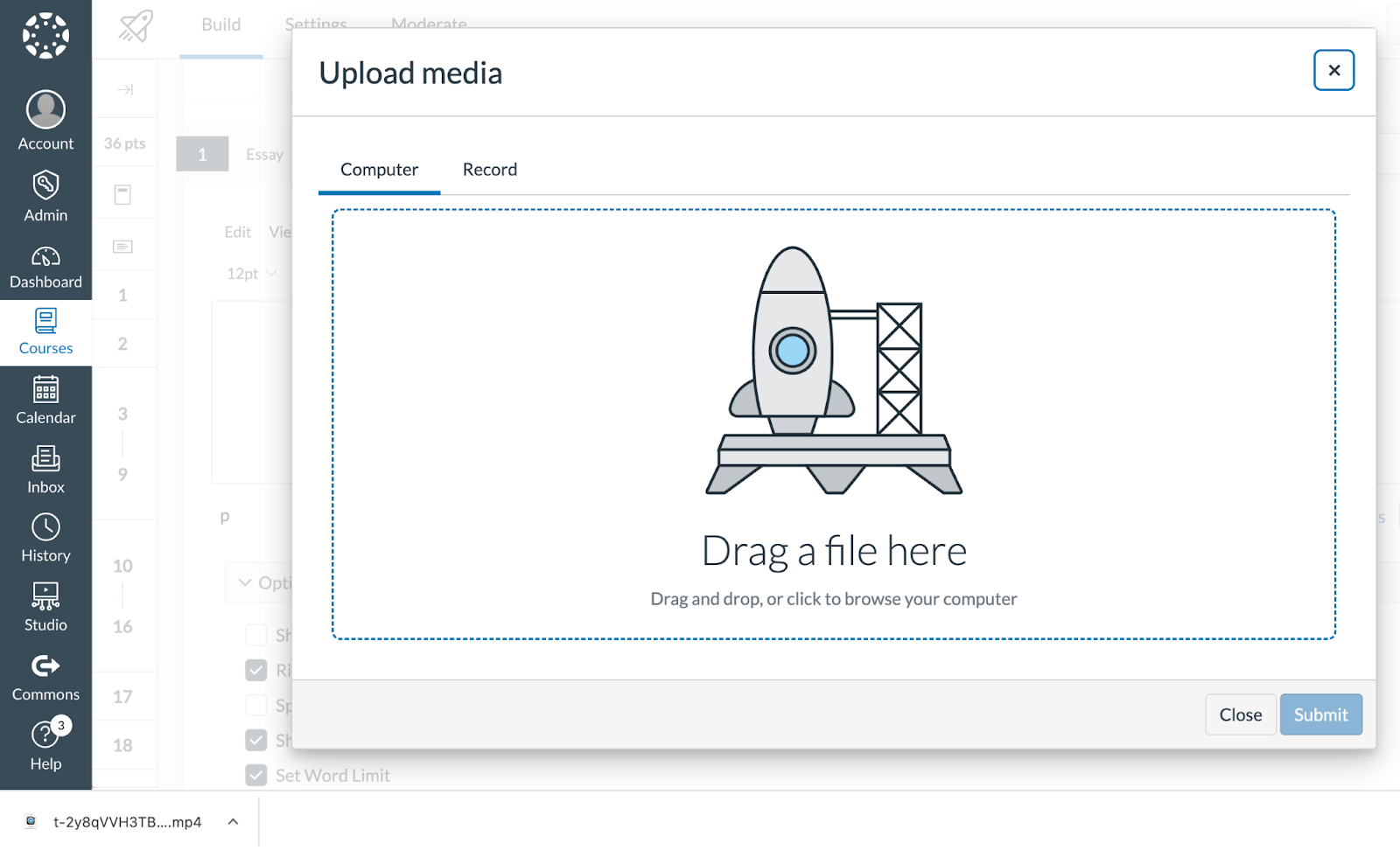Image resolution: width=1400 pixels, height=850 pixels.
Task: Expand the 12pt font size dropdown
Action: point(251,274)
